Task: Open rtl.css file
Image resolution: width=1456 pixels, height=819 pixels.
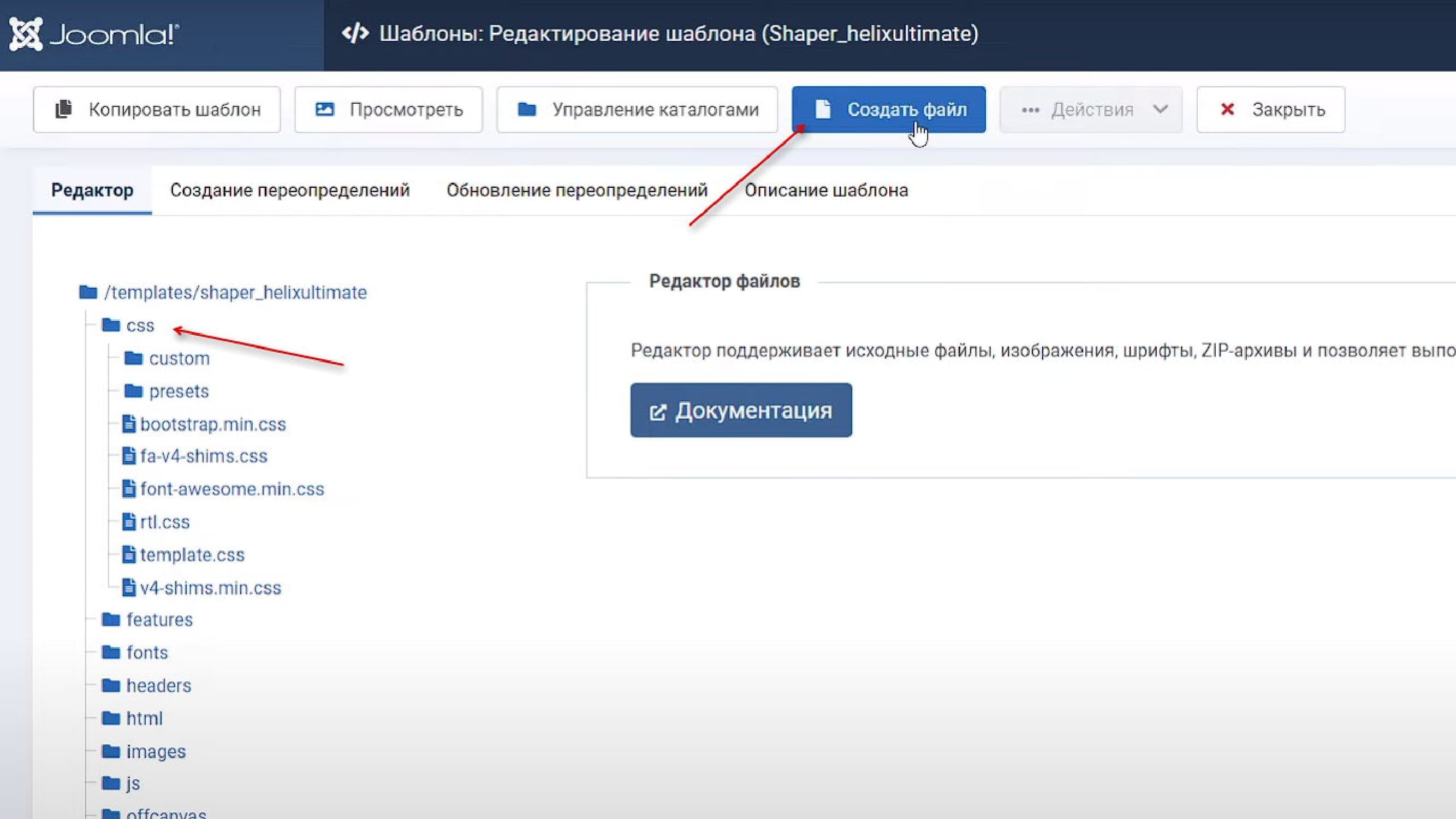Action: 164,521
